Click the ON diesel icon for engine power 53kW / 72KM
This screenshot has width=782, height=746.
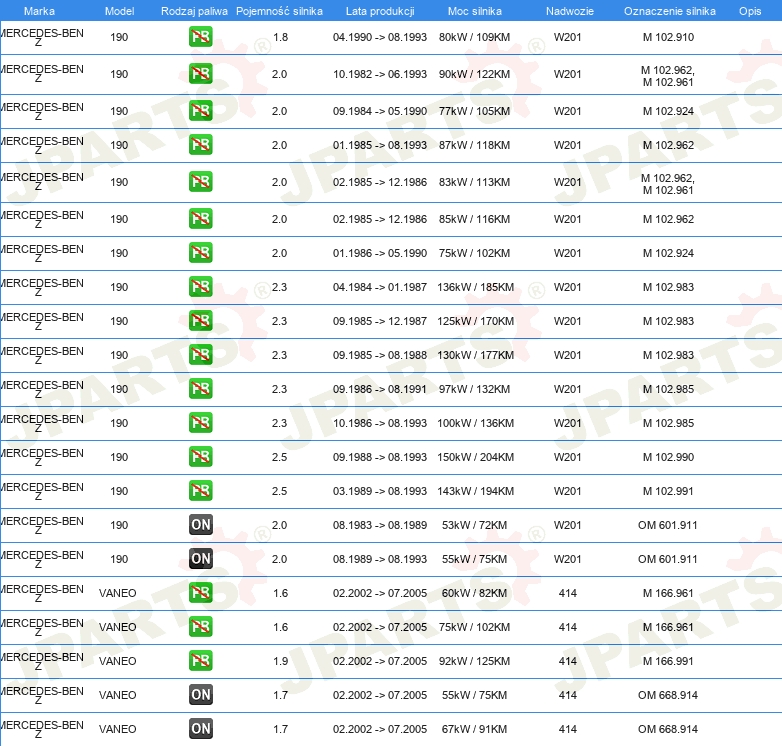(x=201, y=525)
